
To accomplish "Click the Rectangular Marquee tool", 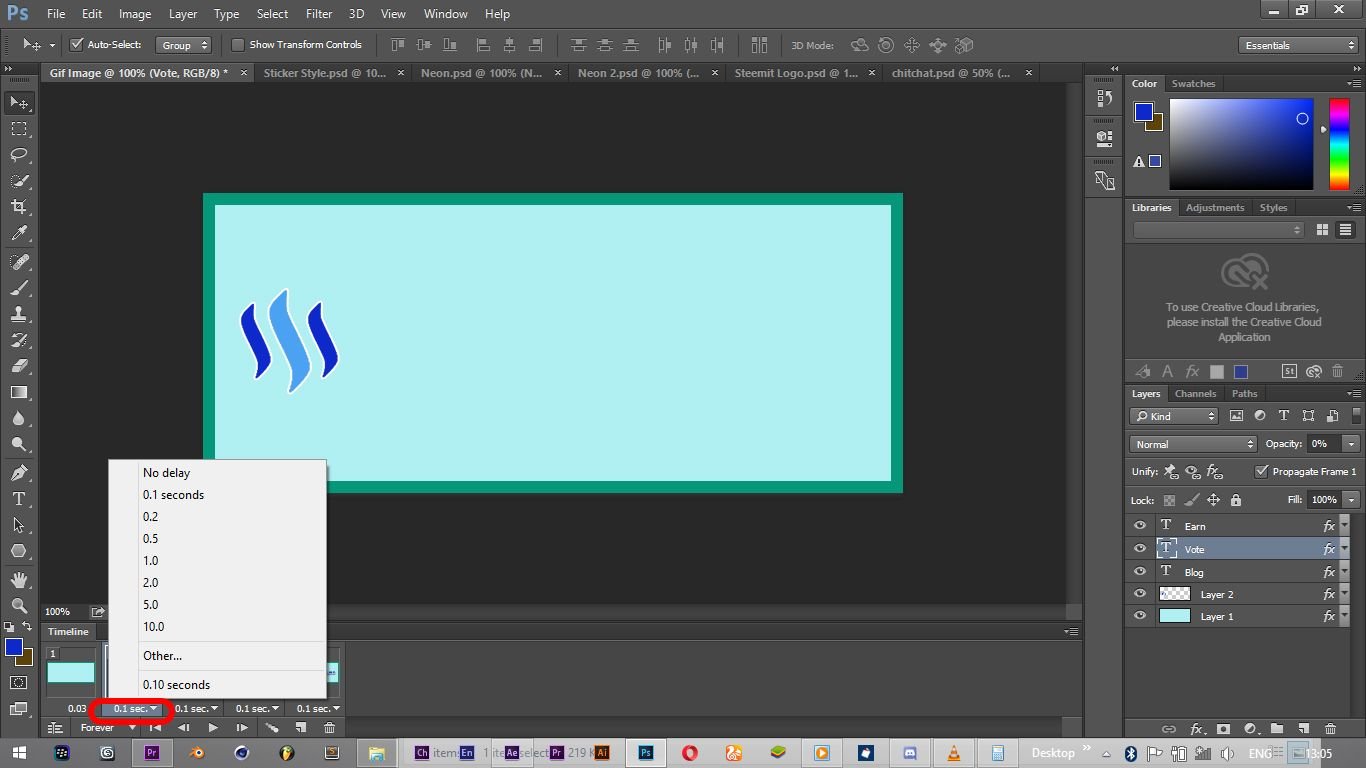I will pyautogui.click(x=18, y=129).
